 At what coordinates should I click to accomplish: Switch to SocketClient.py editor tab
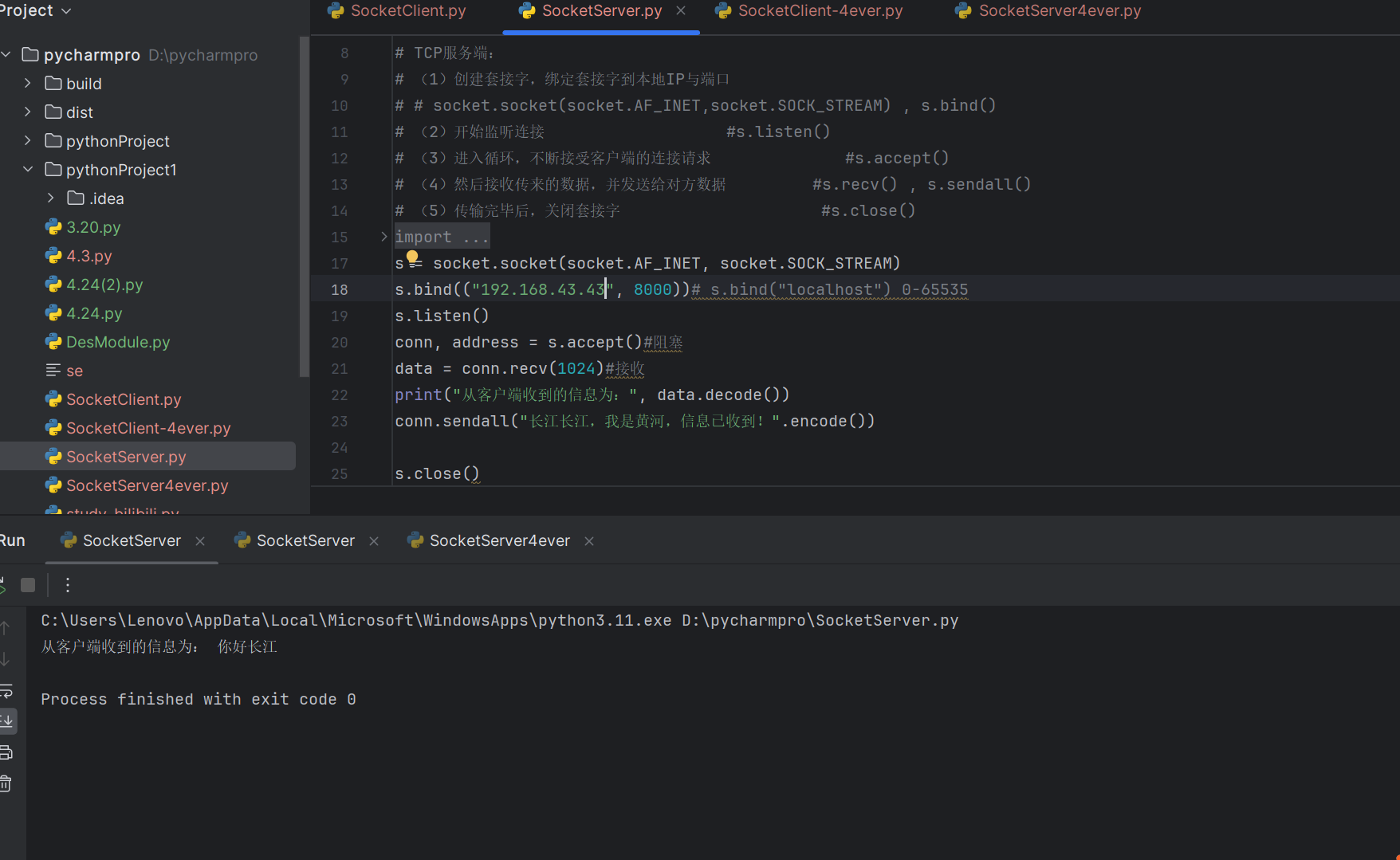407,11
